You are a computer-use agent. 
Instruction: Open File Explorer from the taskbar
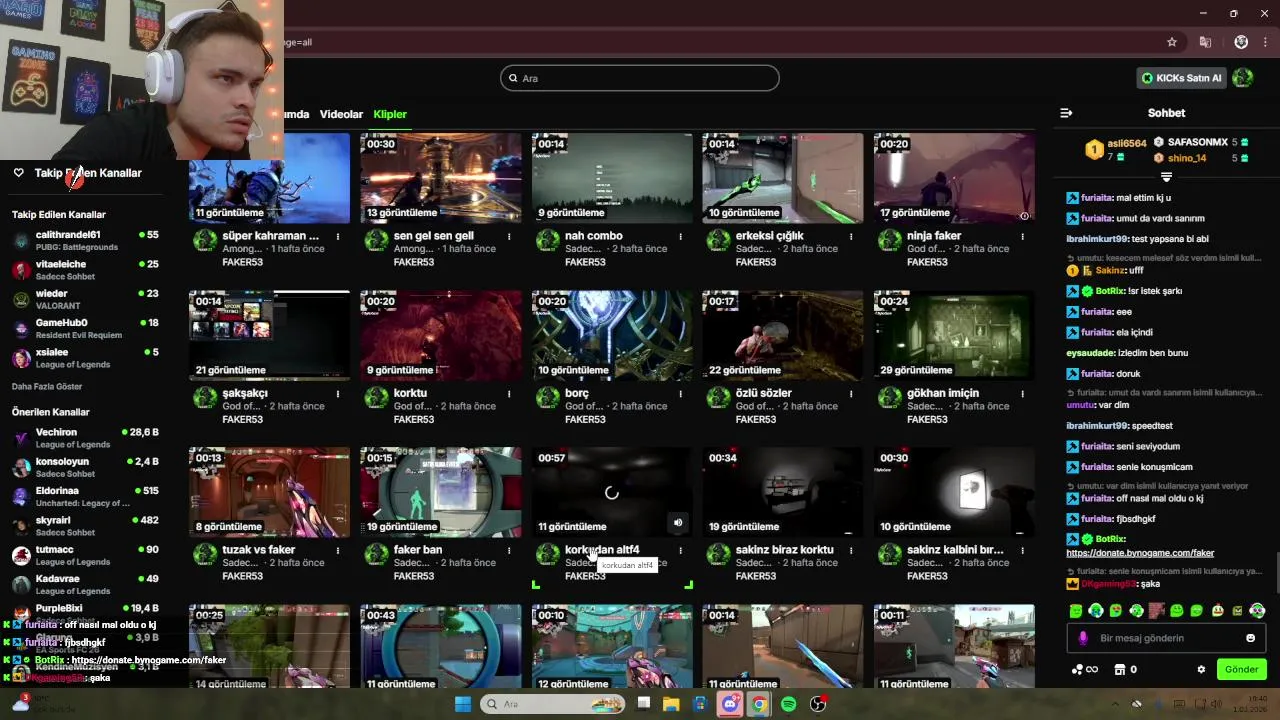pyautogui.click(x=671, y=704)
